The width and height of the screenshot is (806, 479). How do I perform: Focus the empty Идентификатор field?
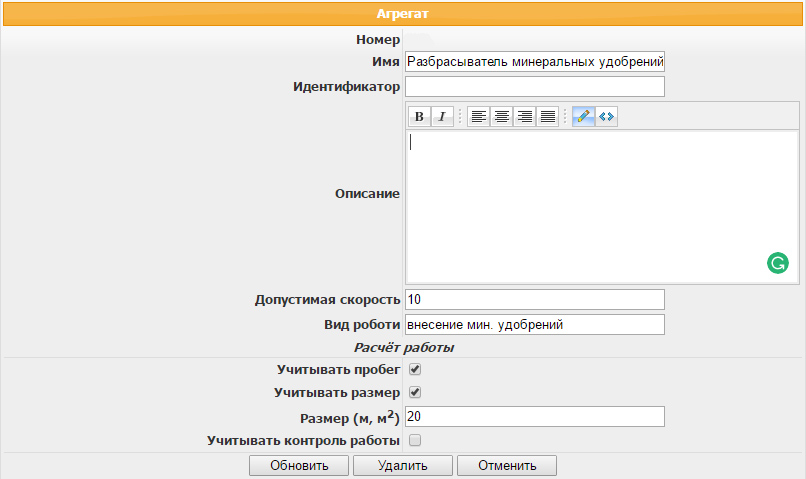pyautogui.click(x=535, y=86)
